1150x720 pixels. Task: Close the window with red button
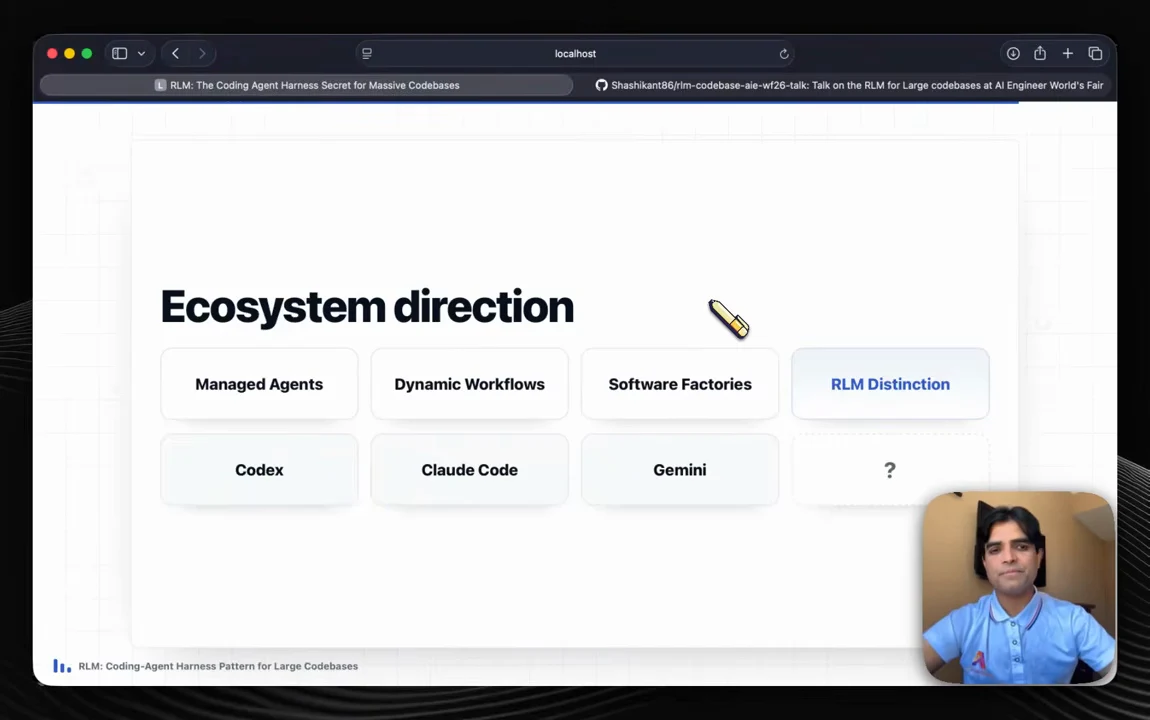pos(52,54)
